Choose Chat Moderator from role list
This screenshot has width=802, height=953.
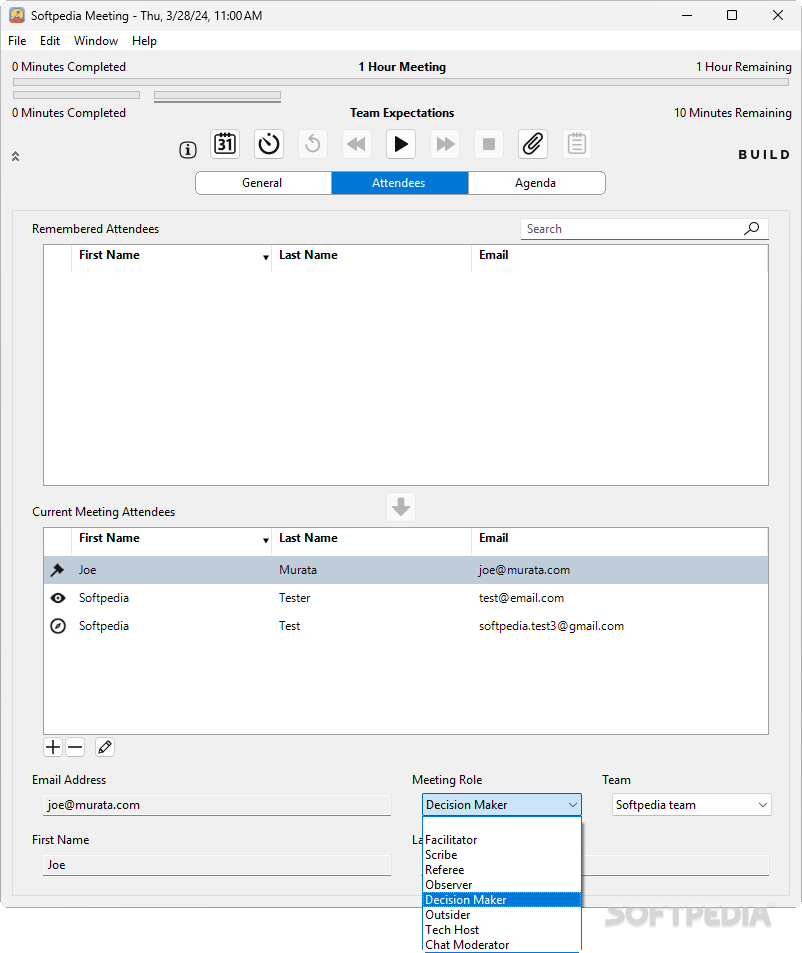point(502,945)
